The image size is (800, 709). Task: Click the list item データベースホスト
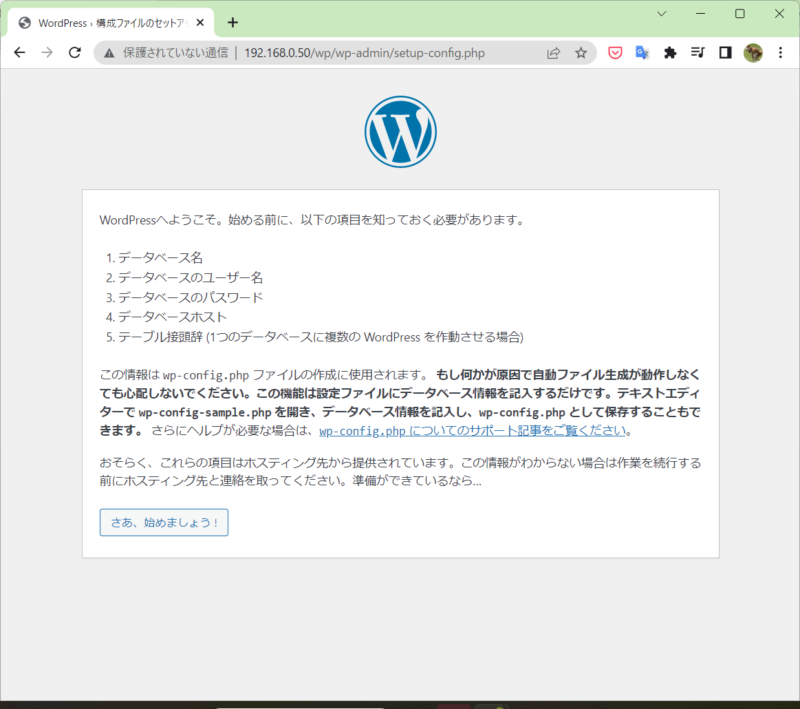coord(172,317)
